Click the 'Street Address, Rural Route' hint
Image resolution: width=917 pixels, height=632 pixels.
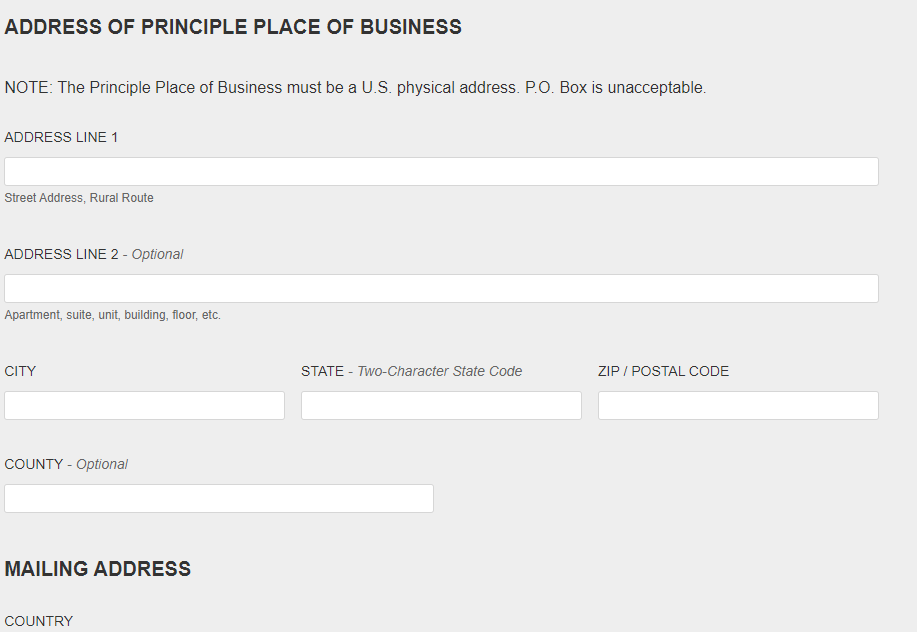pyautogui.click(x=79, y=198)
